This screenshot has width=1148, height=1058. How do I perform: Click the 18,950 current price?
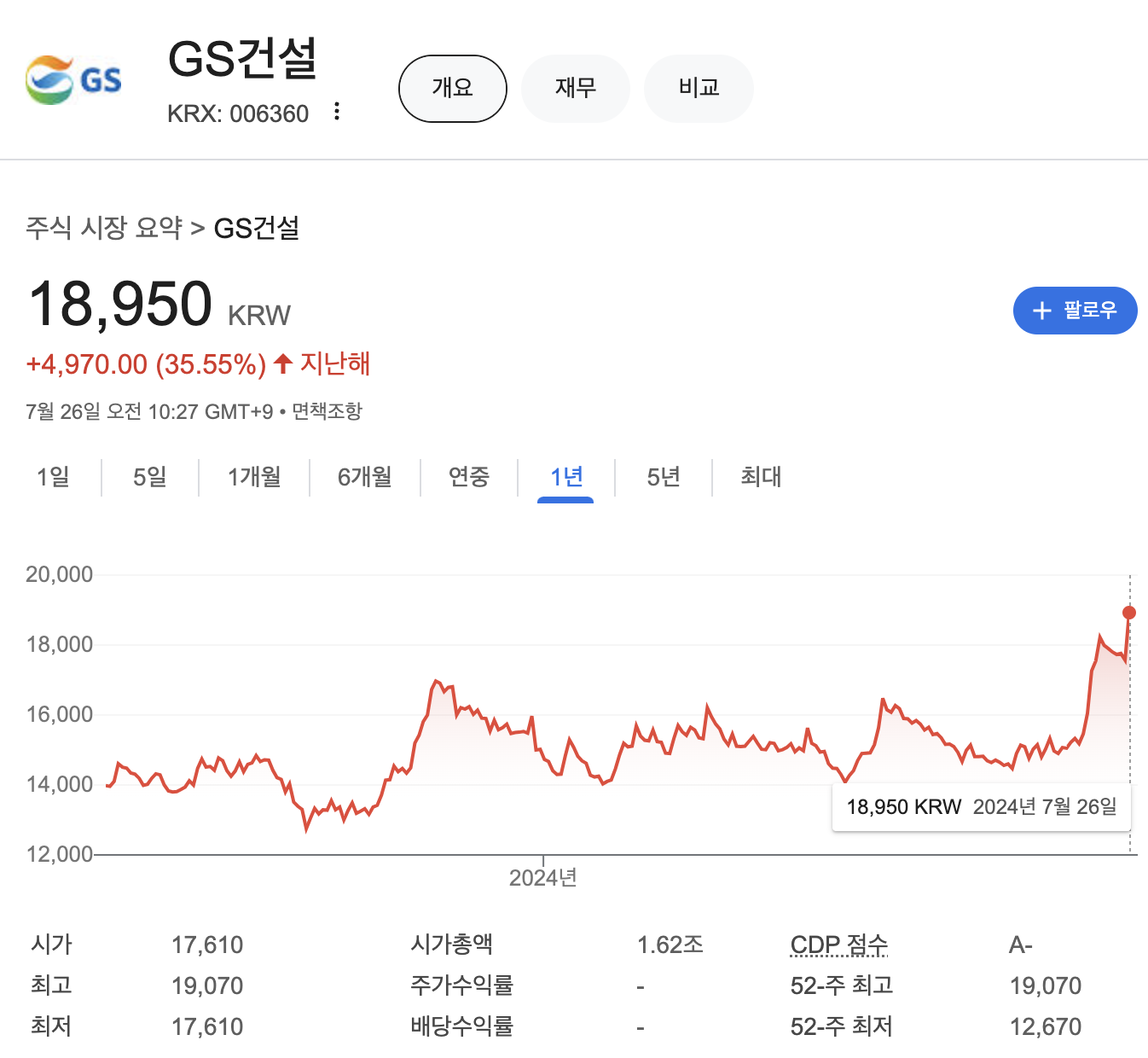(120, 303)
